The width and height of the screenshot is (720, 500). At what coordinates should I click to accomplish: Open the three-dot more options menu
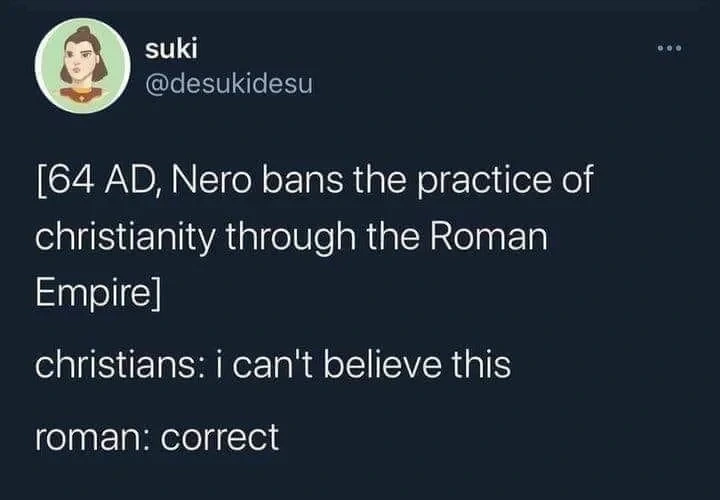click(667, 48)
